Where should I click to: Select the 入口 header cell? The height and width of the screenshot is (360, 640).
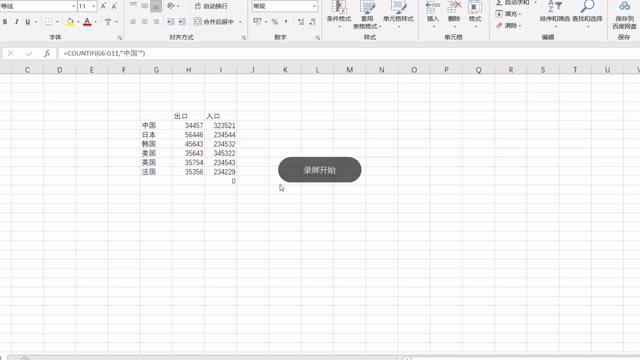[220, 116]
